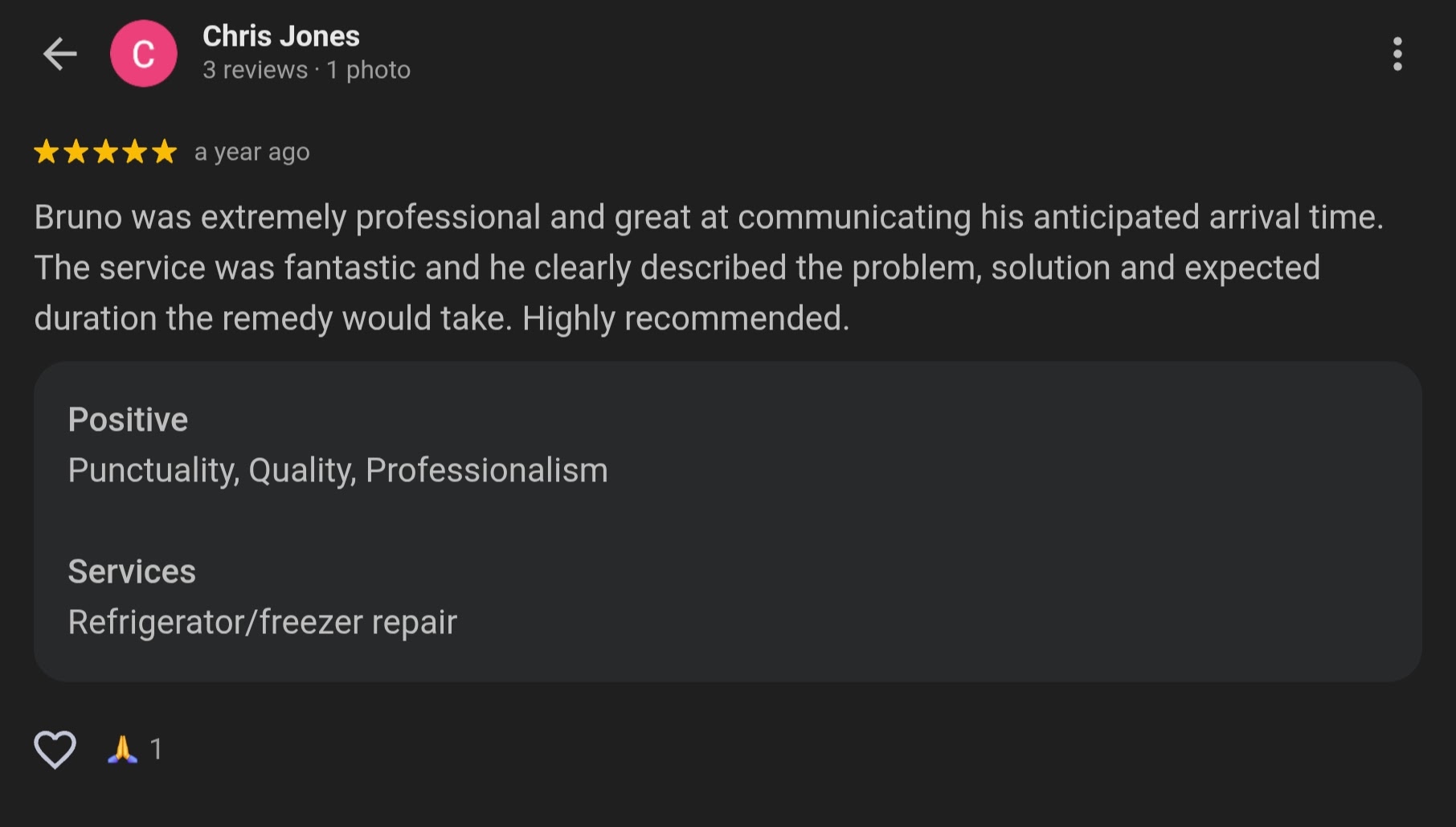Click the reaction count number 1

[157, 749]
